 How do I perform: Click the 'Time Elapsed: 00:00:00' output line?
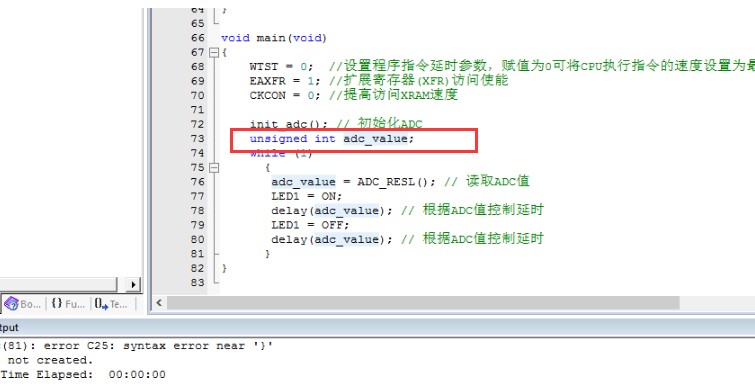tap(83, 374)
